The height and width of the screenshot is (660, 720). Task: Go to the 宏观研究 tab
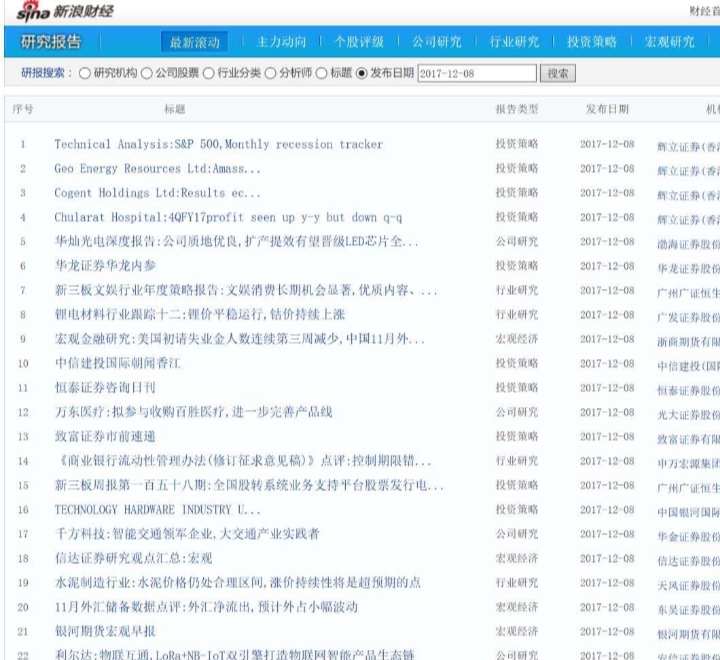670,42
